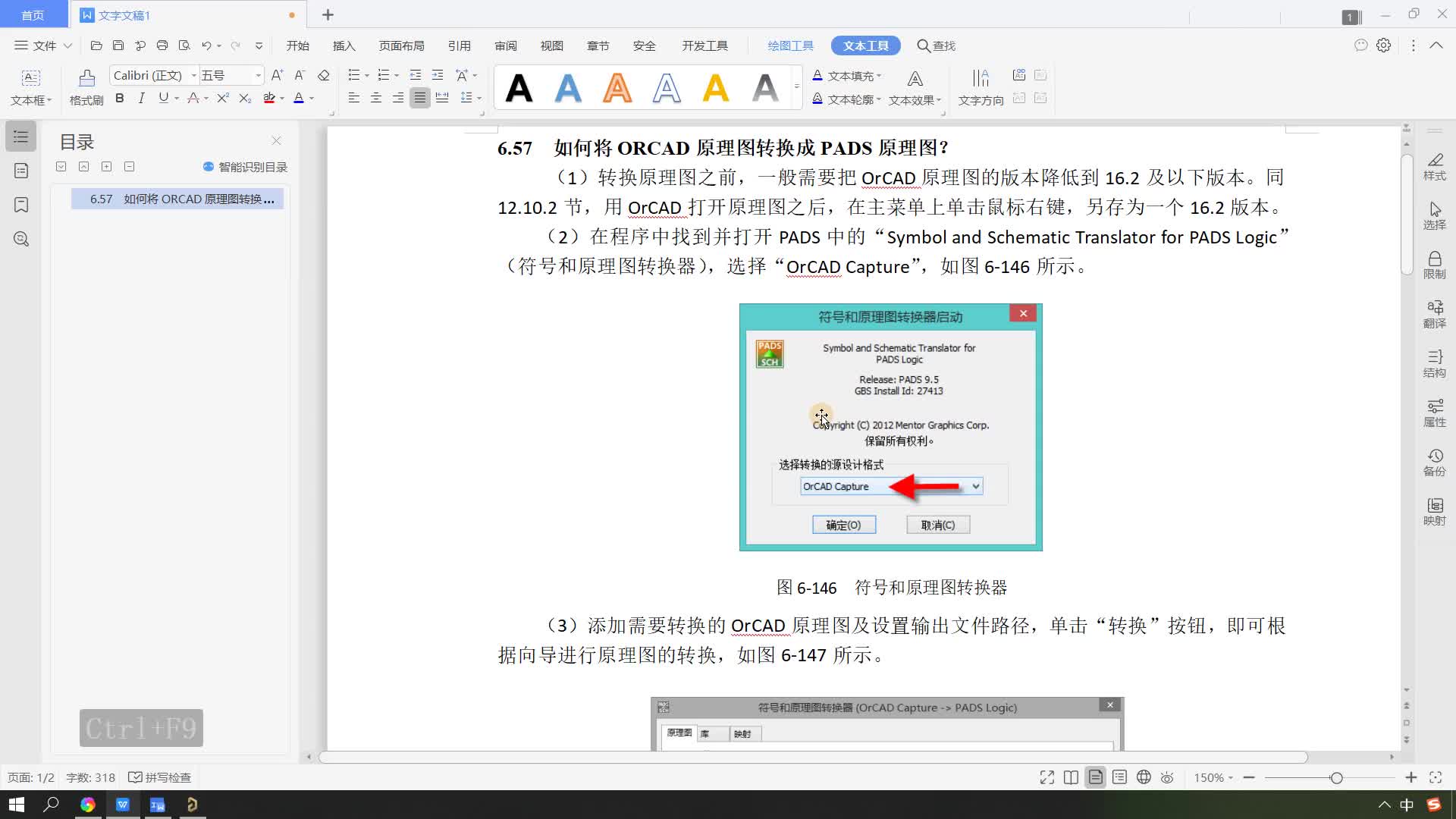The image size is (1456, 819).
Task: Open the Translate tool in right sidebar
Action: tap(1434, 314)
